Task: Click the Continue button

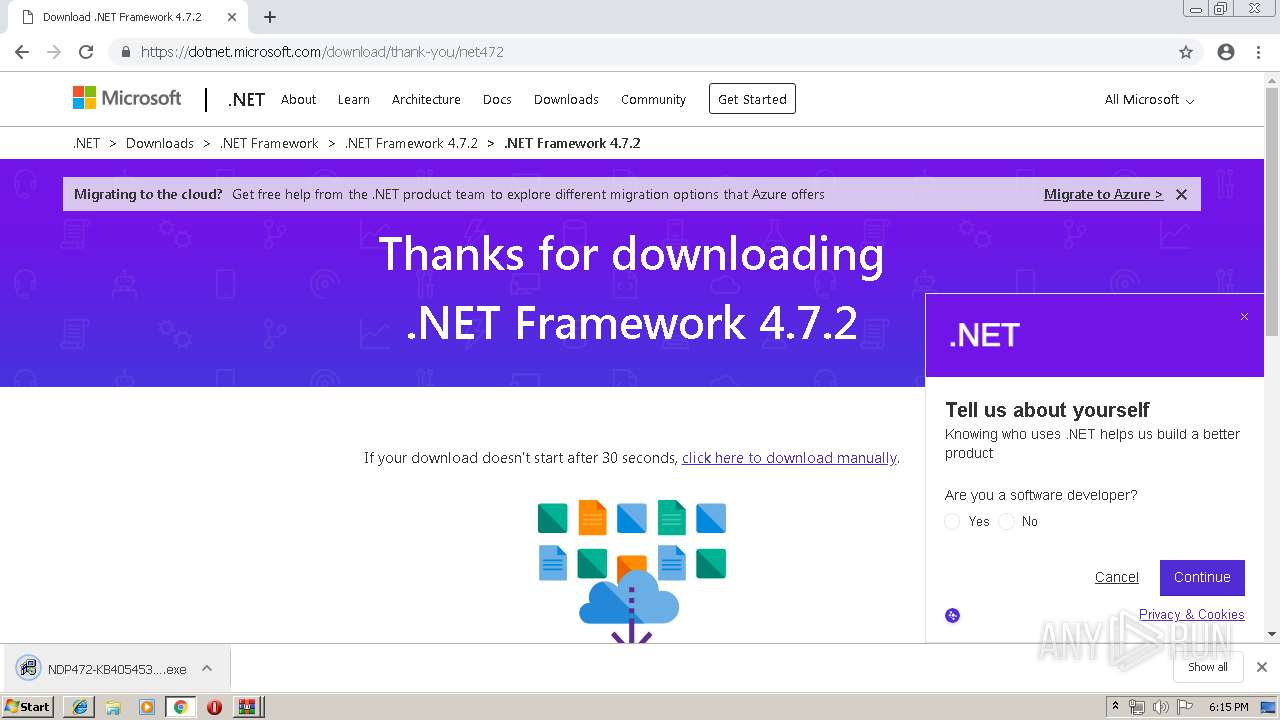Action: [1202, 577]
